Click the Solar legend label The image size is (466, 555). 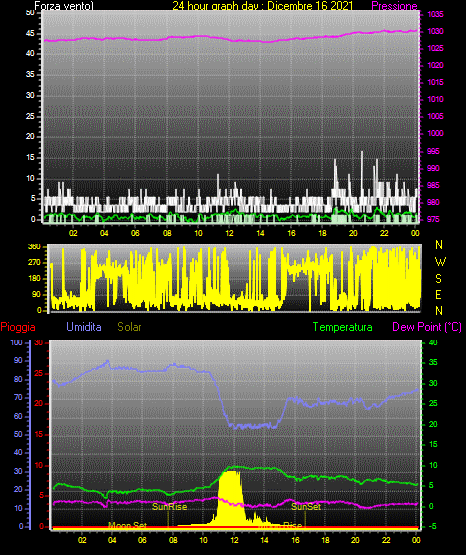point(129,327)
